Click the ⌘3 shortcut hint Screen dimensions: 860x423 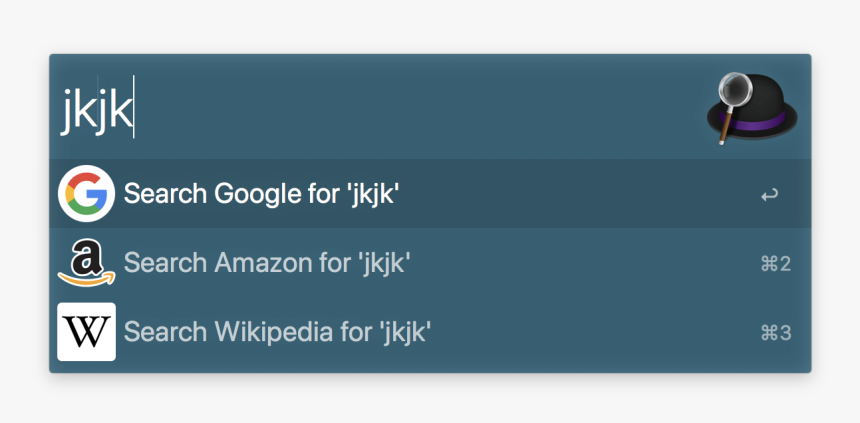[776, 333]
